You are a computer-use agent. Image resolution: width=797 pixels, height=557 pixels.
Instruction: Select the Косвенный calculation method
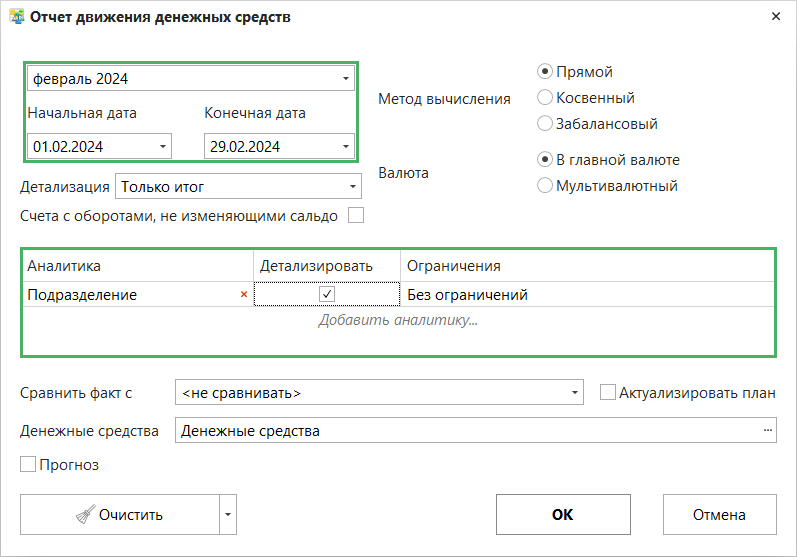(545, 98)
